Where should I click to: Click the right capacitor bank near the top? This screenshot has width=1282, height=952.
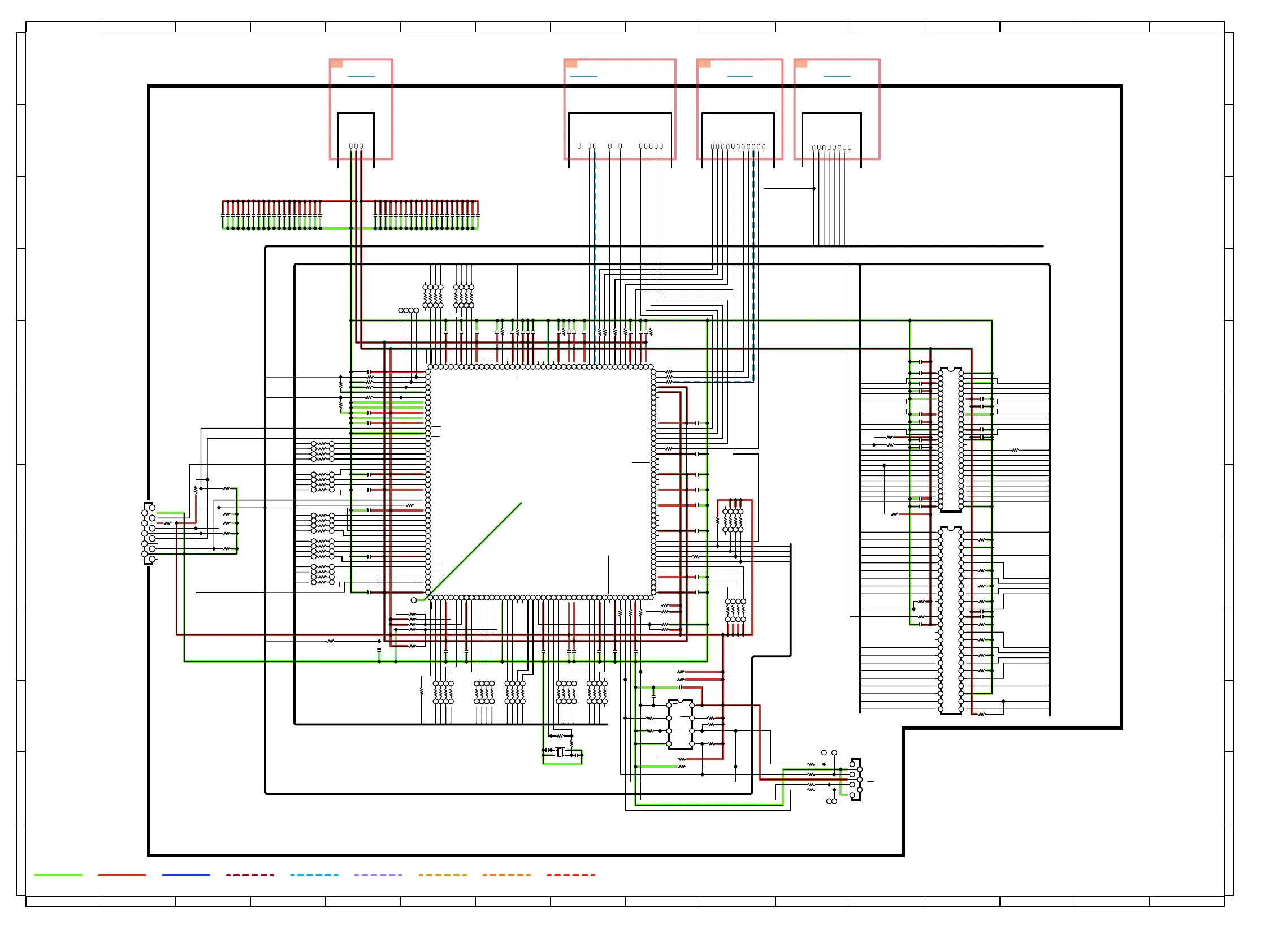[426, 215]
